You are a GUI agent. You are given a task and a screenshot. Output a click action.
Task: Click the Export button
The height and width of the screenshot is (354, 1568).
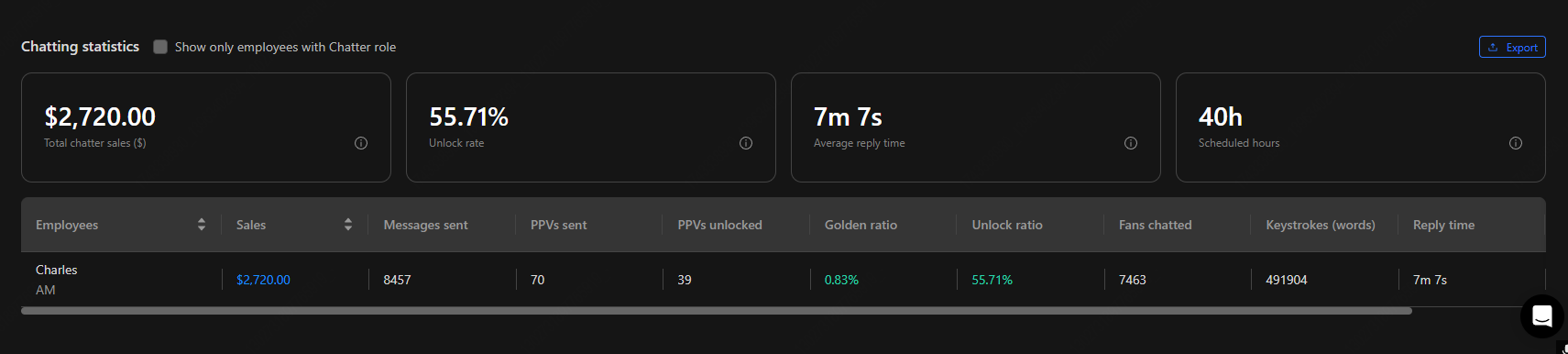point(1512,47)
